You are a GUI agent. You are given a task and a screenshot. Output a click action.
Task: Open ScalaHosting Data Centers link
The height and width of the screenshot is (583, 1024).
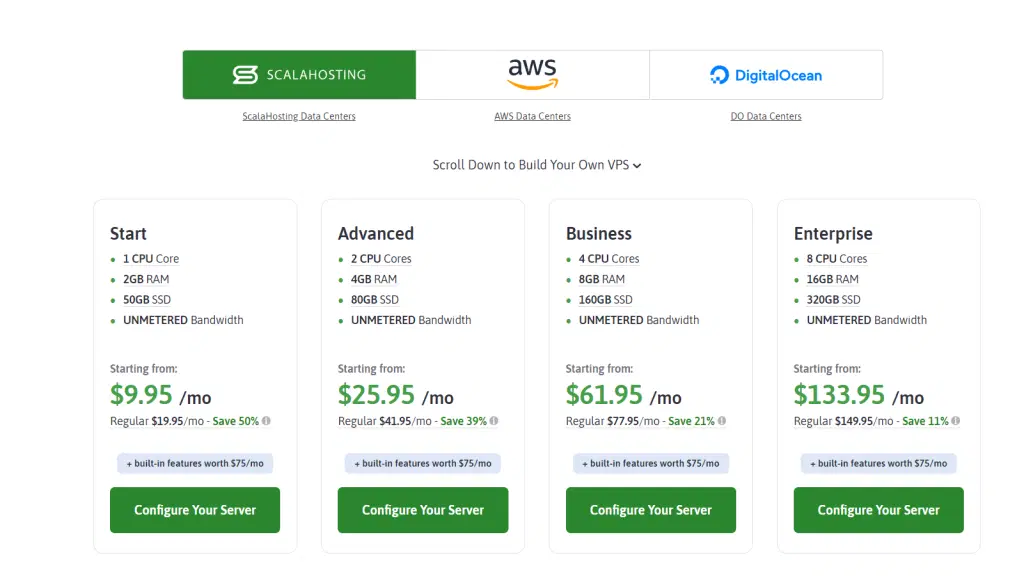[299, 116]
